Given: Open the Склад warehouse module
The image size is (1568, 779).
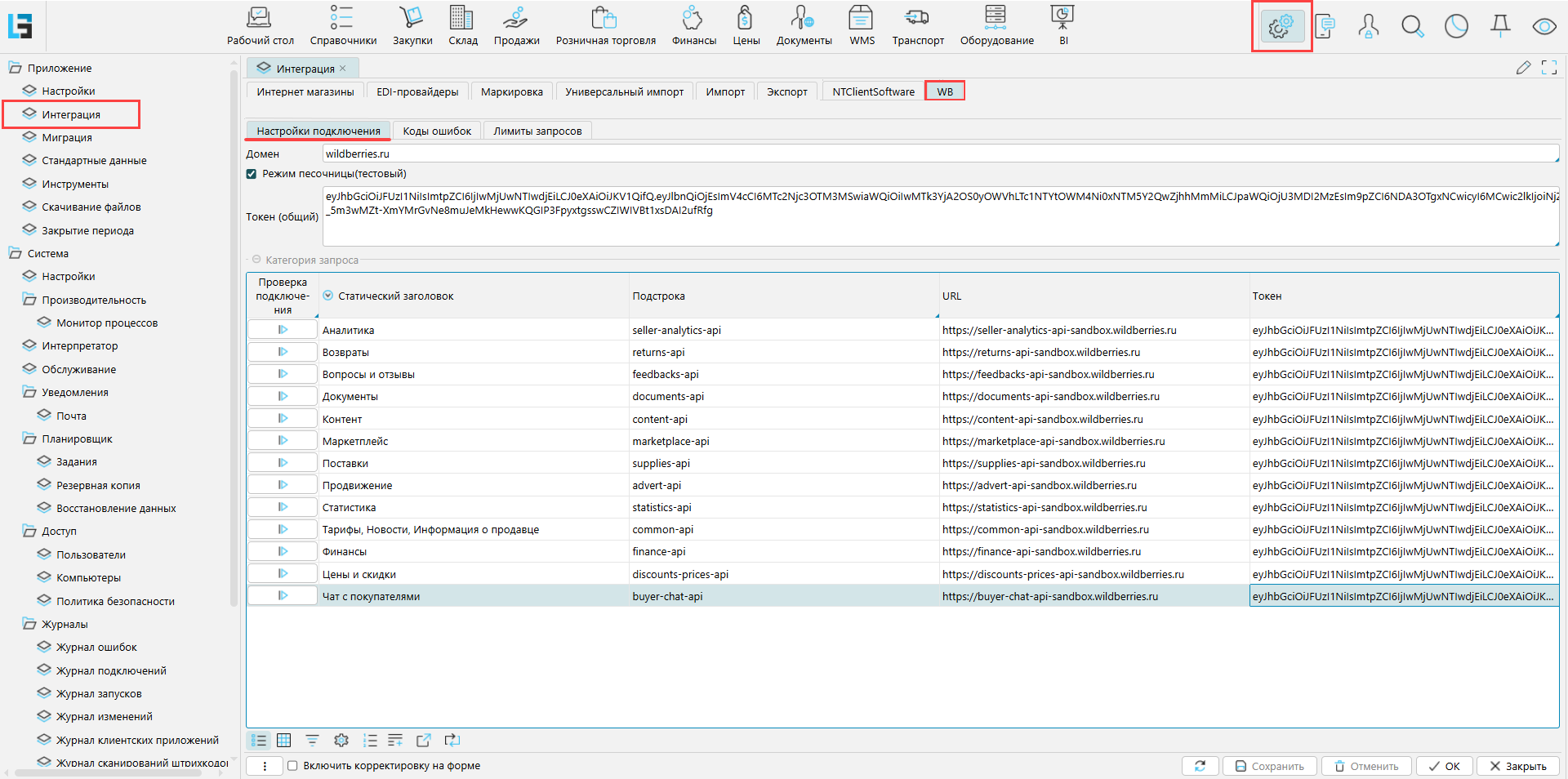Looking at the screenshot, I should coord(462,26).
